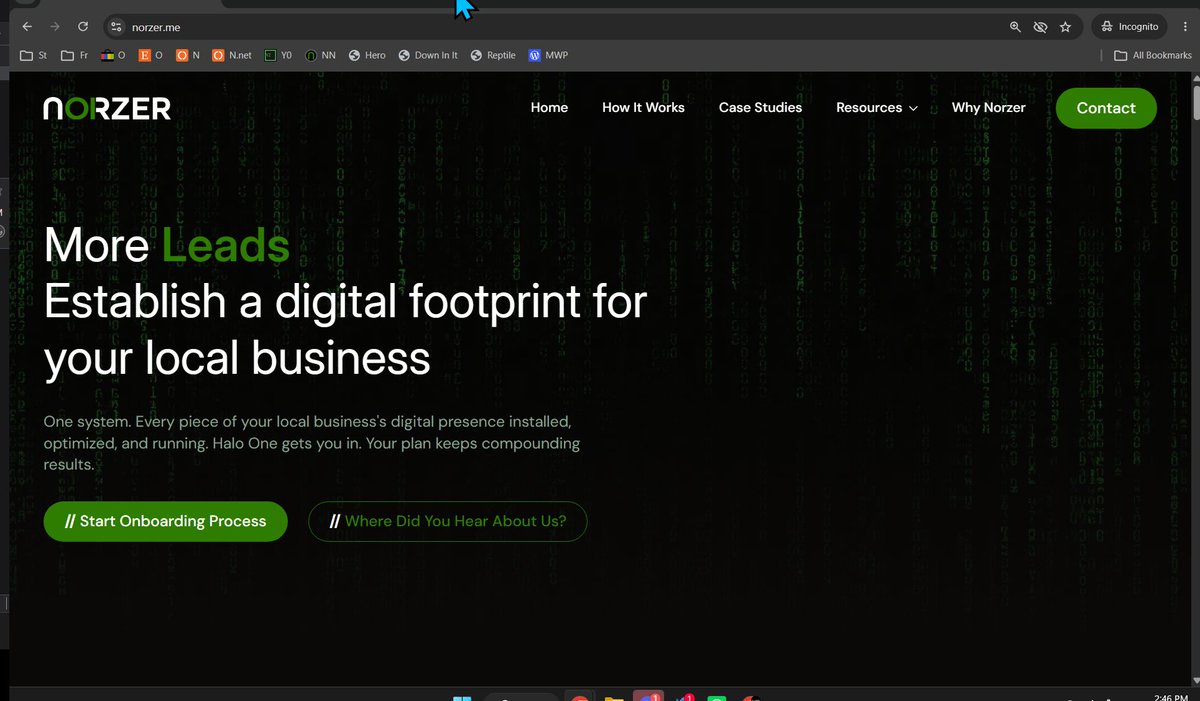Go back using the browser back arrow

[x=27, y=27]
